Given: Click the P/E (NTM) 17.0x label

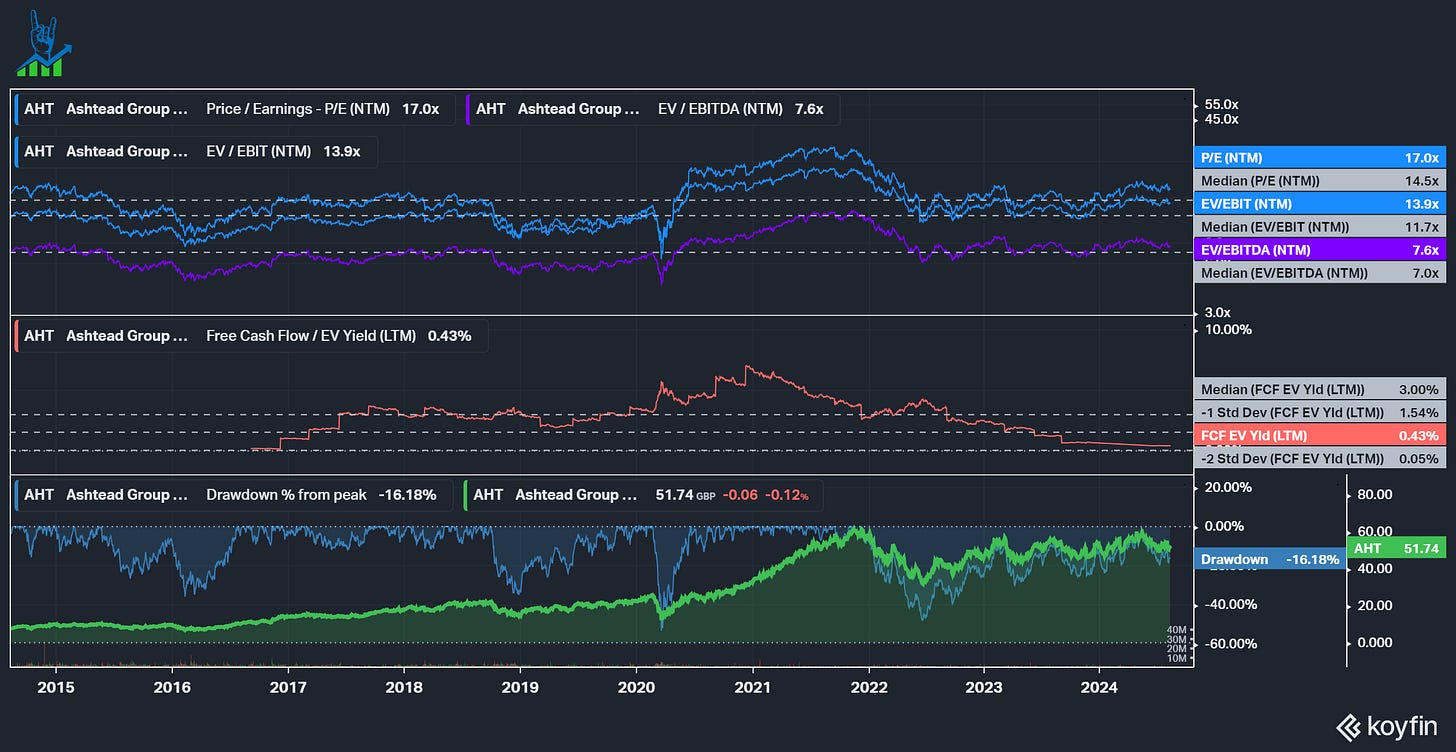Looking at the screenshot, I should click(x=1319, y=158).
